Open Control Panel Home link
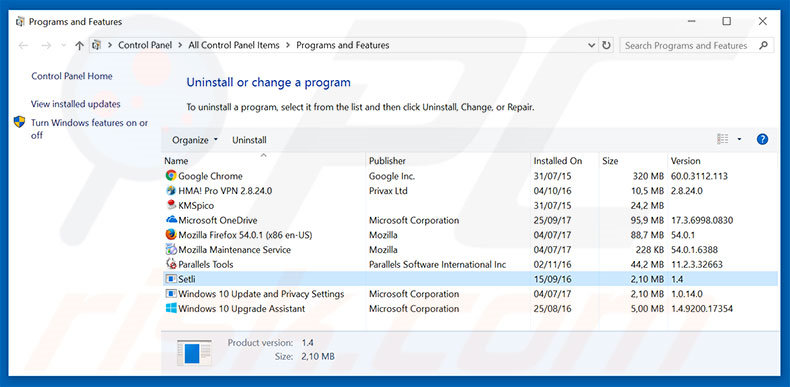This screenshot has height=387, width=790. 72,76
